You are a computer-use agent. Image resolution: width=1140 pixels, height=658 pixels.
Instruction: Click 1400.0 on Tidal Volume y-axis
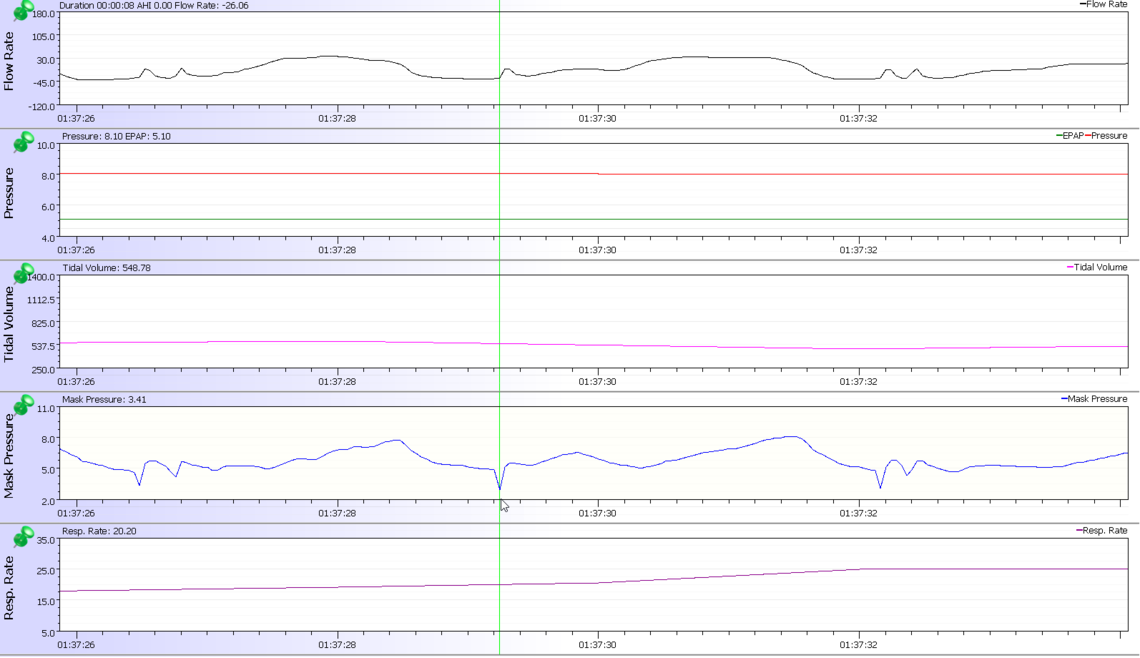(x=42, y=277)
